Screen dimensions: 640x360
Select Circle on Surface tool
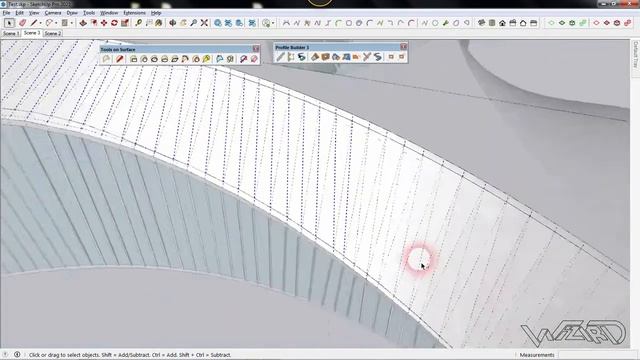(144, 59)
